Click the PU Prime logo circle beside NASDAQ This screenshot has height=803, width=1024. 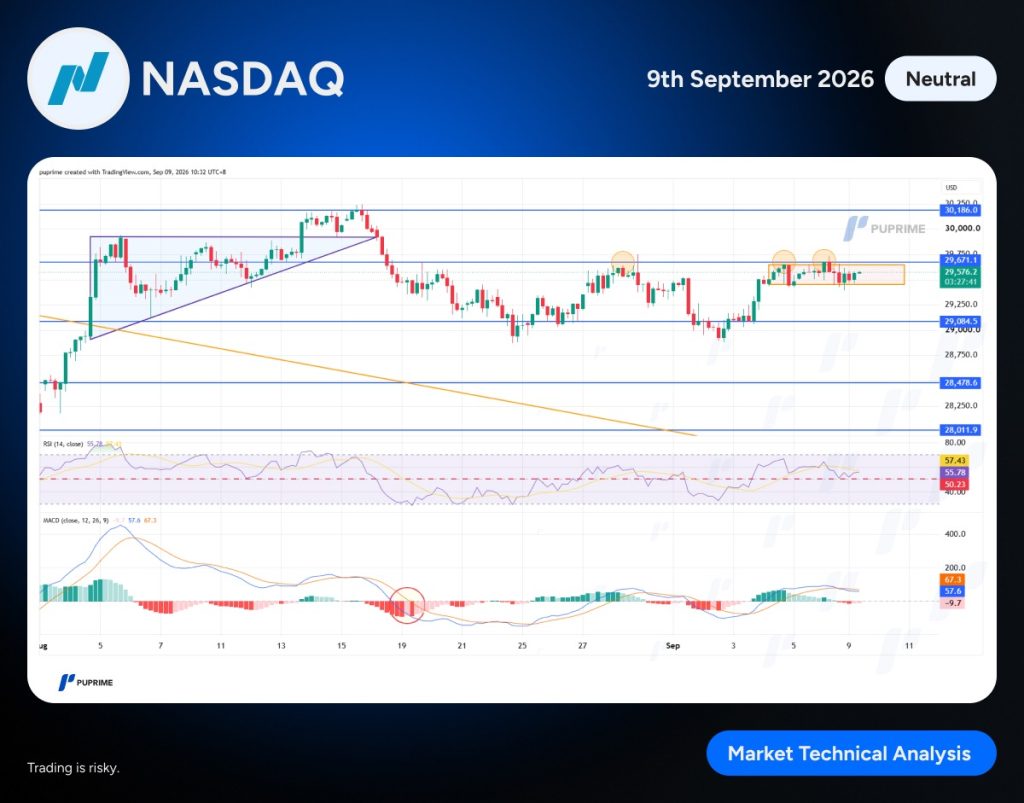[78, 78]
